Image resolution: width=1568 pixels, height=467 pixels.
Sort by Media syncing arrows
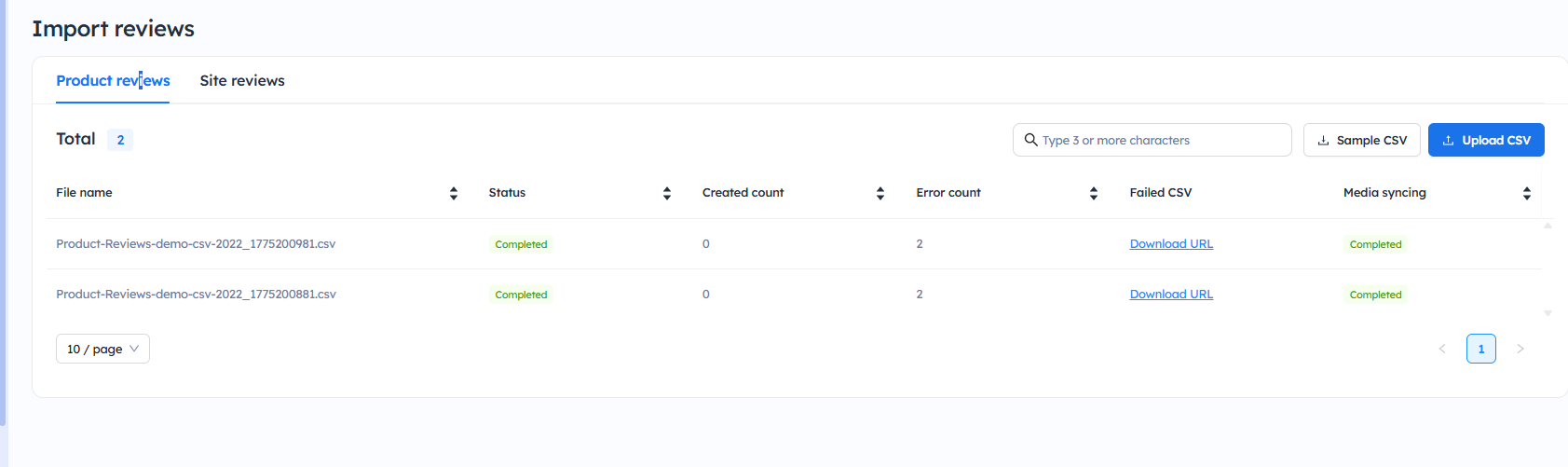(x=1526, y=193)
